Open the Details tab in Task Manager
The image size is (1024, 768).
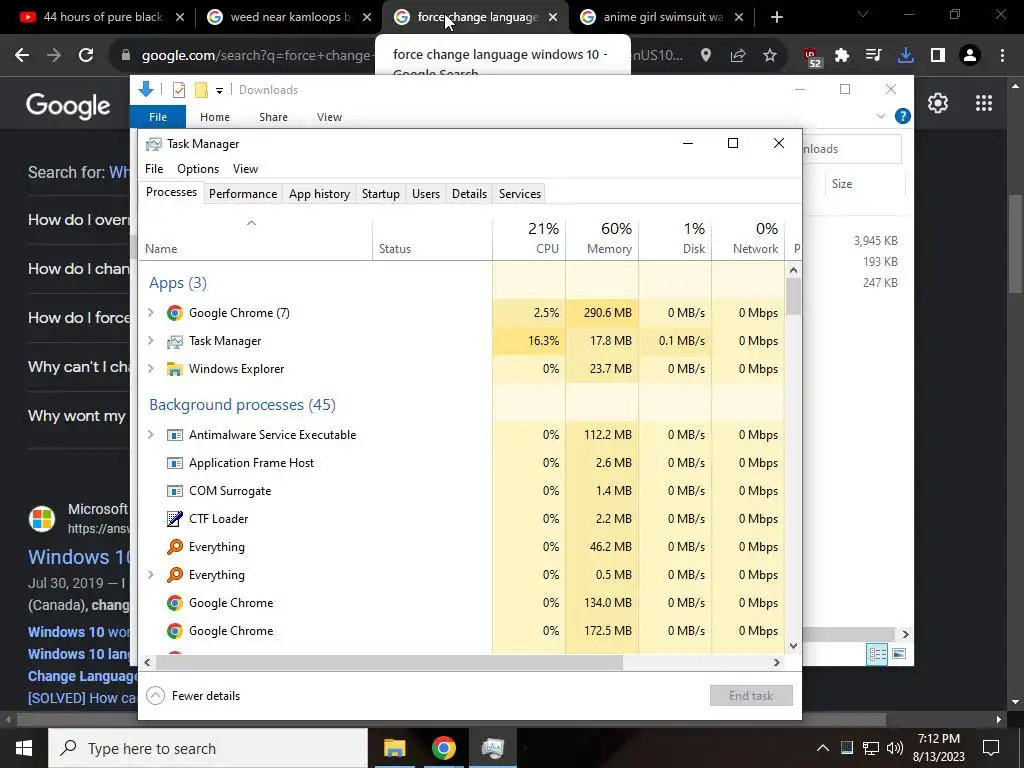click(470, 194)
